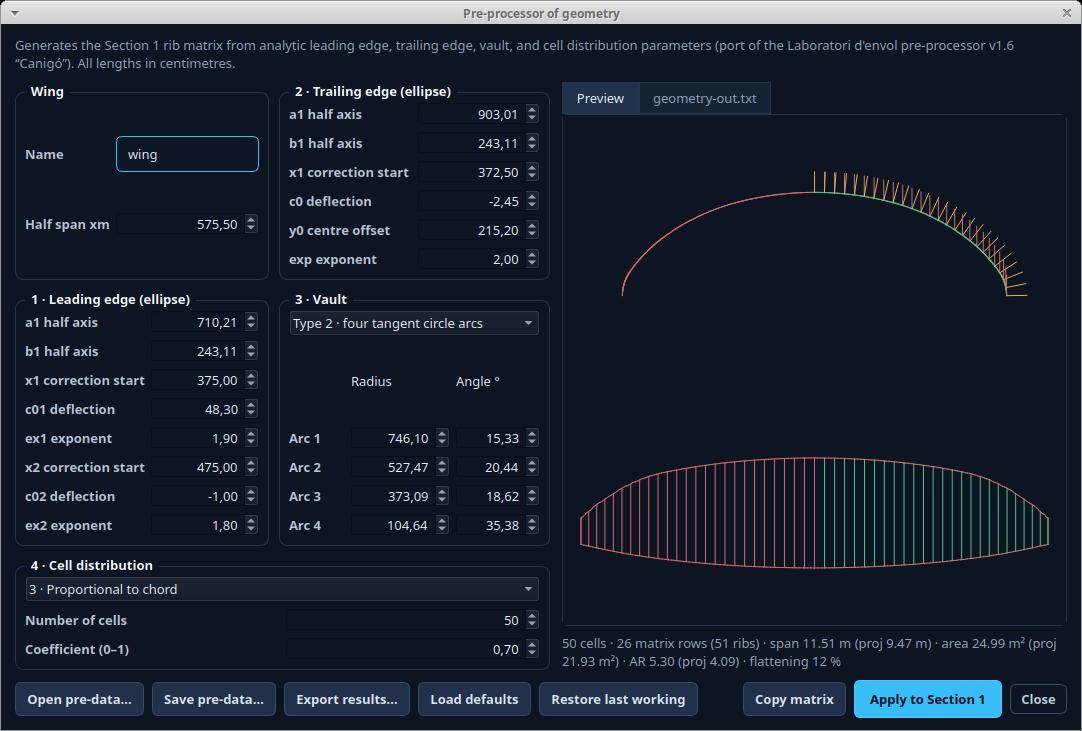This screenshot has height=731, width=1082.
Task: Open the Cell distribution combo box
Action: pyautogui.click(x=282, y=589)
